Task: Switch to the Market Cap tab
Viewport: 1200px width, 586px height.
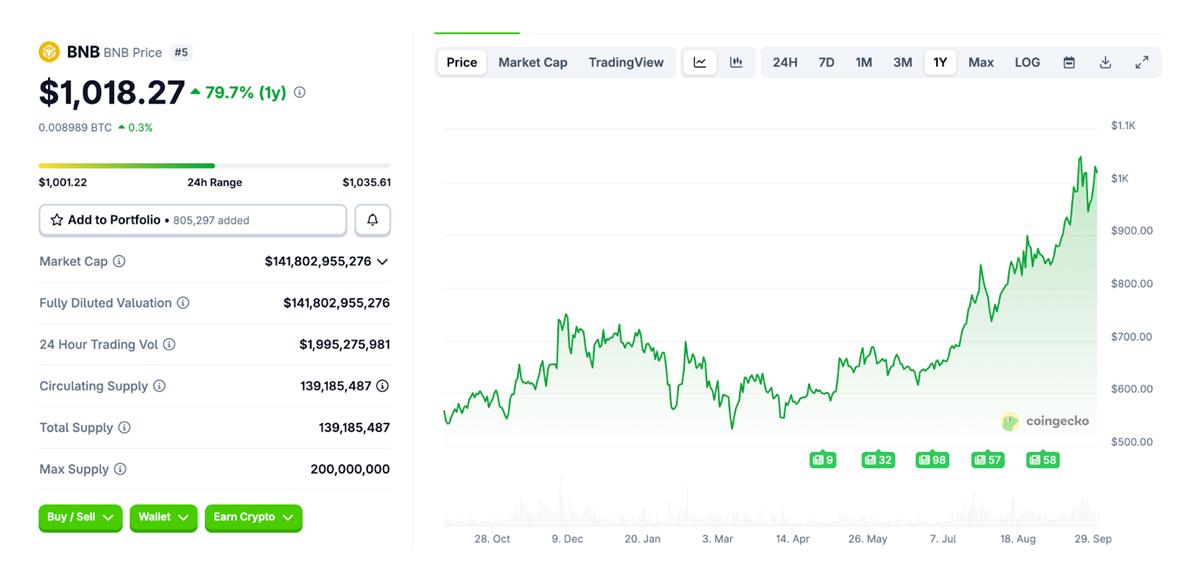Action: (532, 62)
